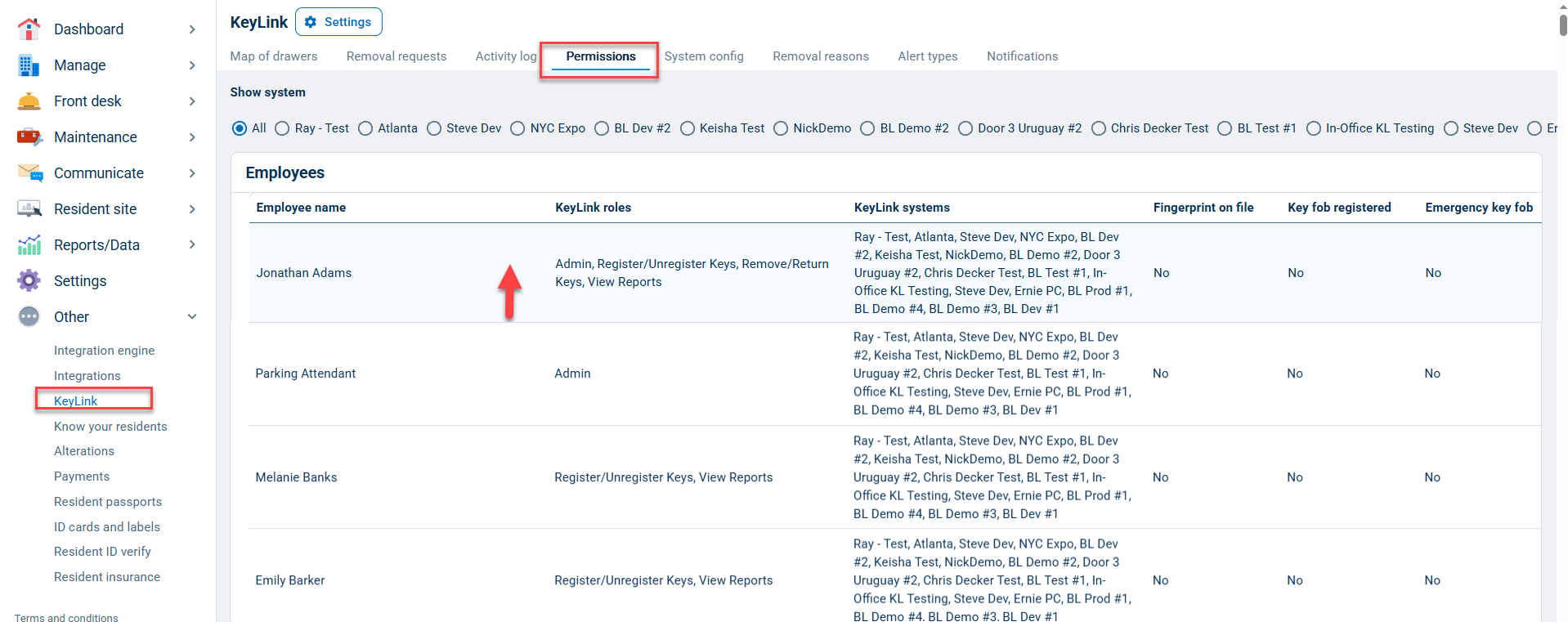Select the Keisha Test radio button
The width and height of the screenshot is (1568, 622).
[688, 128]
